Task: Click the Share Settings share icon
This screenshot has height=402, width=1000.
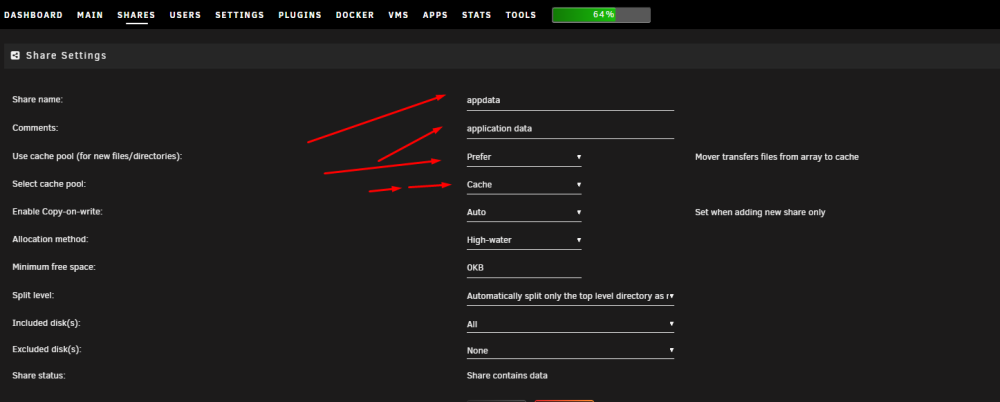Action: (x=15, y=56)
